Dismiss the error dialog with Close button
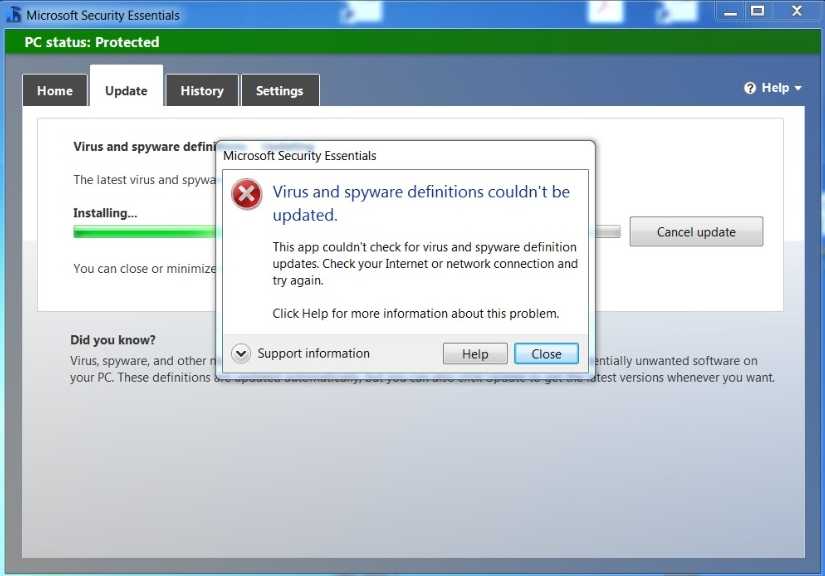Viewport: 825px width, 576px height. (x=546, y=354)
